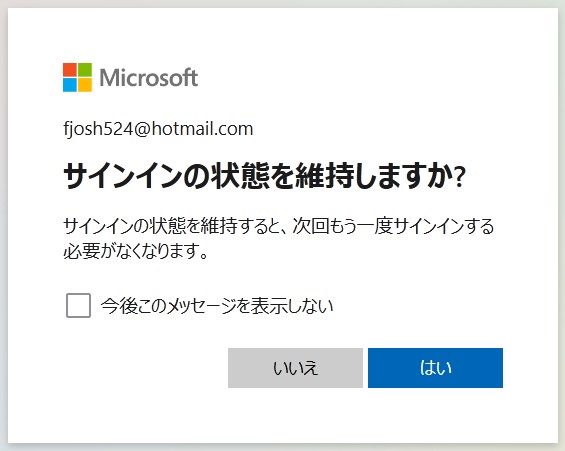
Task: Click the blue square of Microsoft logo
Action: click(70, 85)
